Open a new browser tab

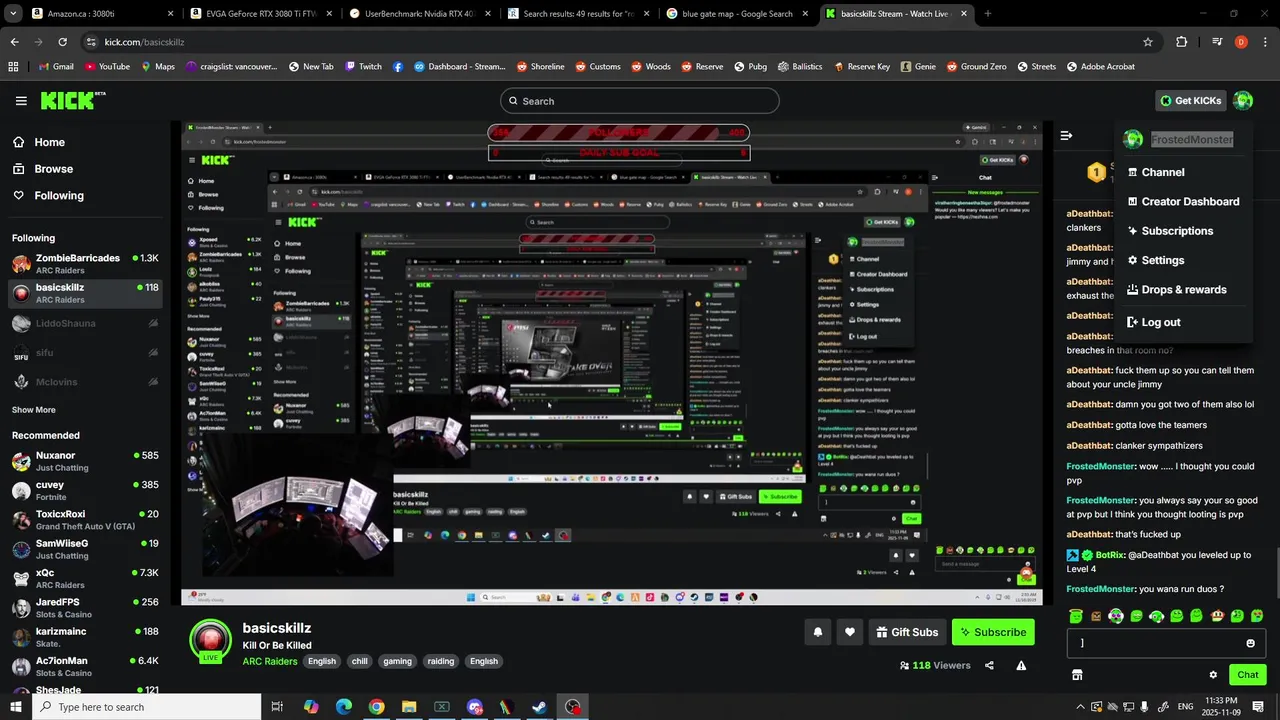988,13
